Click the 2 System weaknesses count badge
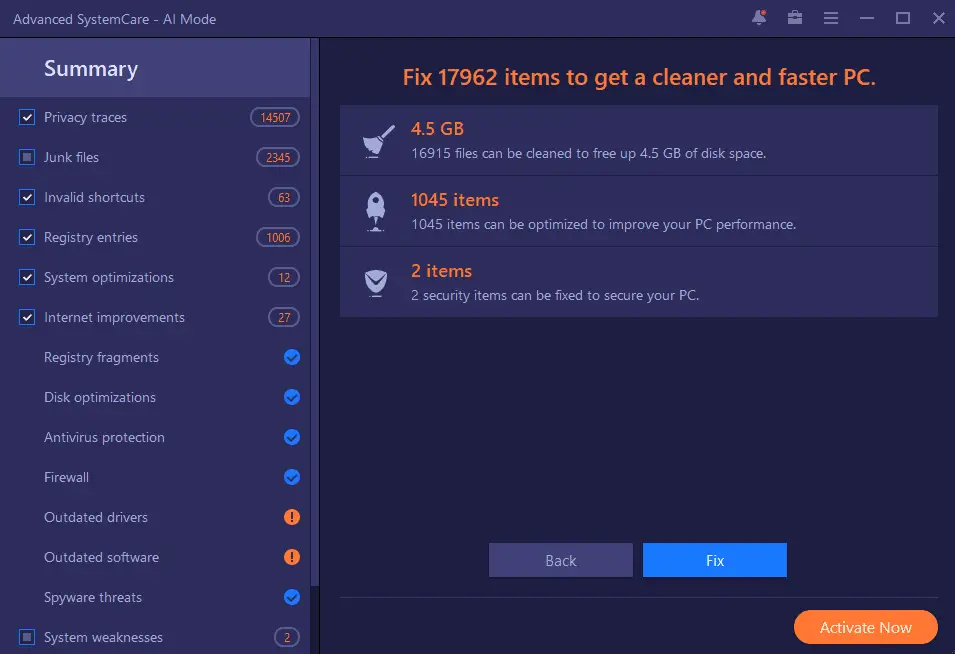 [287, 637]
